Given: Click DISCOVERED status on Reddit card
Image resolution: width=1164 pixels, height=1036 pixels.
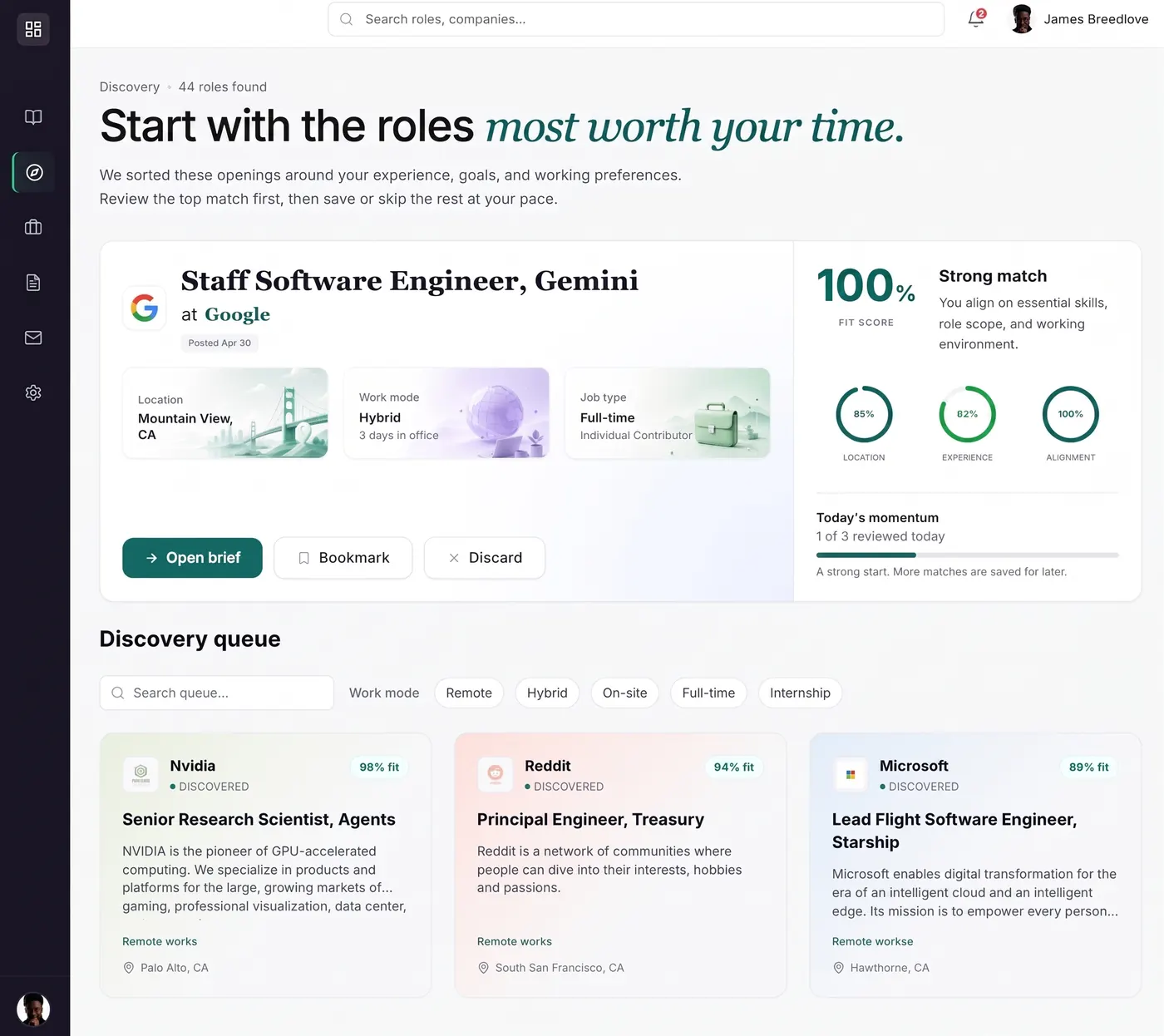Looking at the screenshot, I should (x=565, y=787).
